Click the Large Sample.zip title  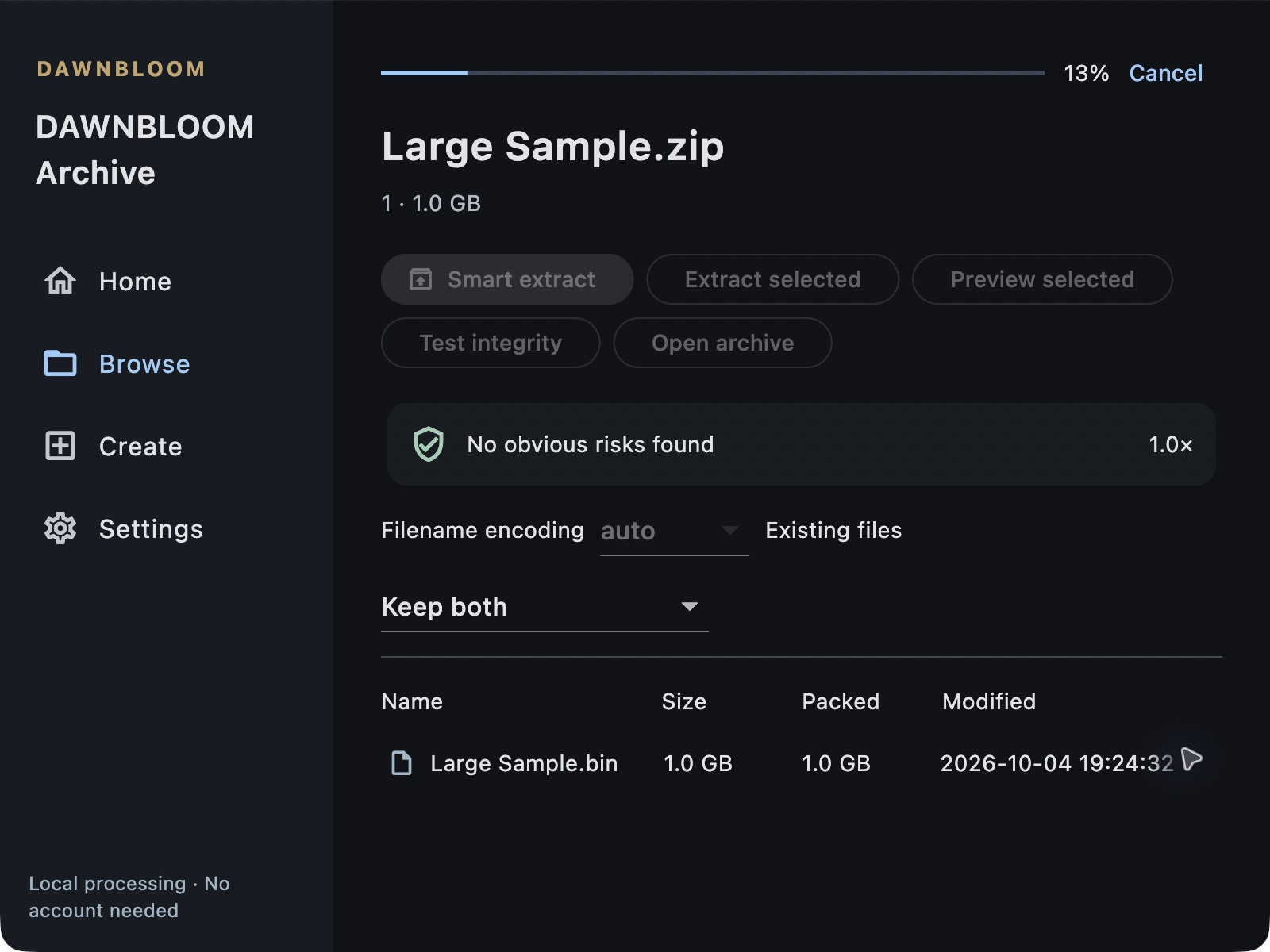pos(553,147)
